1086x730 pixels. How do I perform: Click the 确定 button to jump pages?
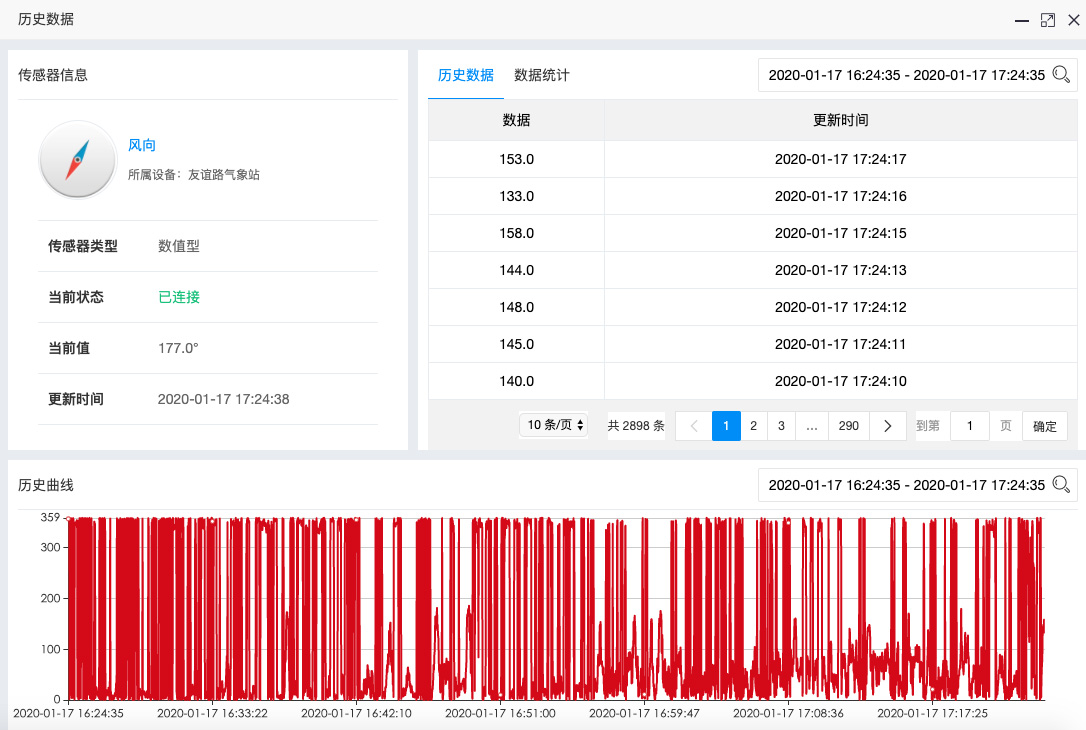pyautogui.click(x=1044, y=425)
